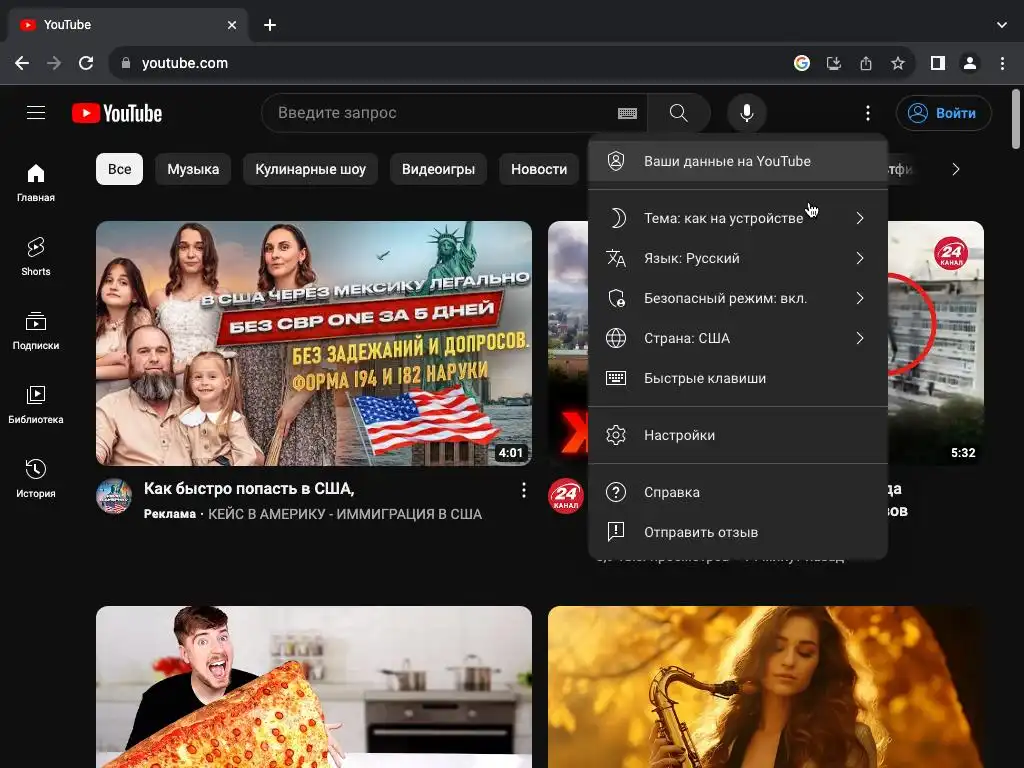This screenshot has width=1024, height=768.
Task: Open tab search chevron
Action: (x=1002, y=25)
